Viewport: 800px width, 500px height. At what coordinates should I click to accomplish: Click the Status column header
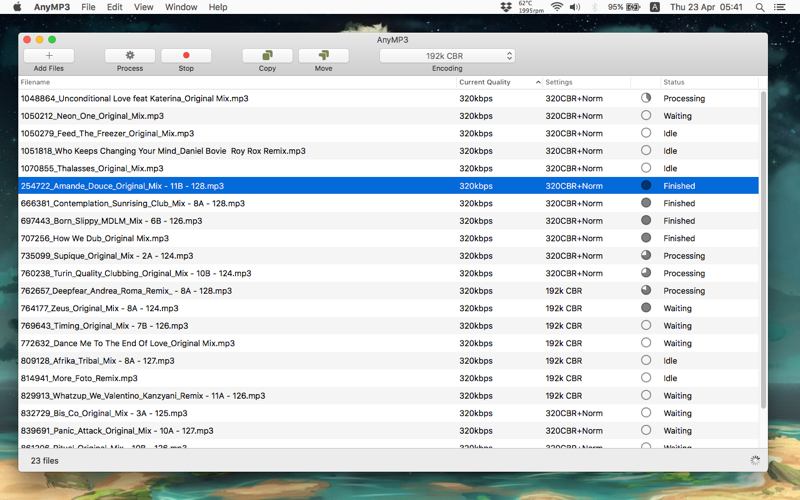pos(709,82)
